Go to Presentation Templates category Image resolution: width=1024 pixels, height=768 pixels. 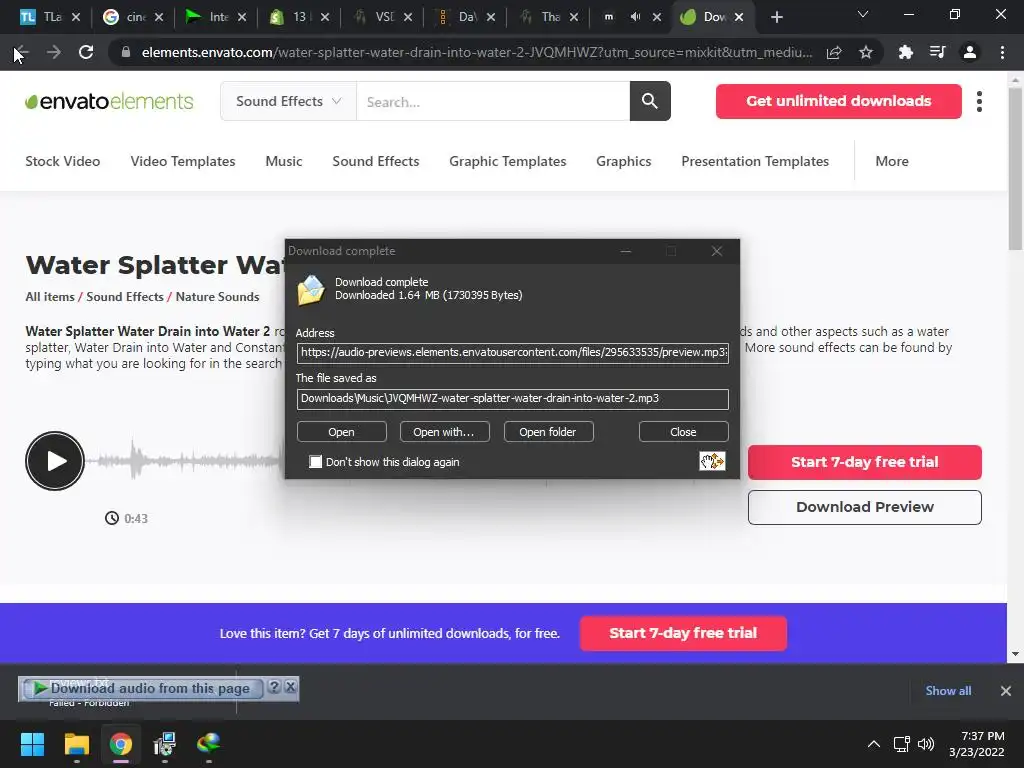tap(755, 161)
